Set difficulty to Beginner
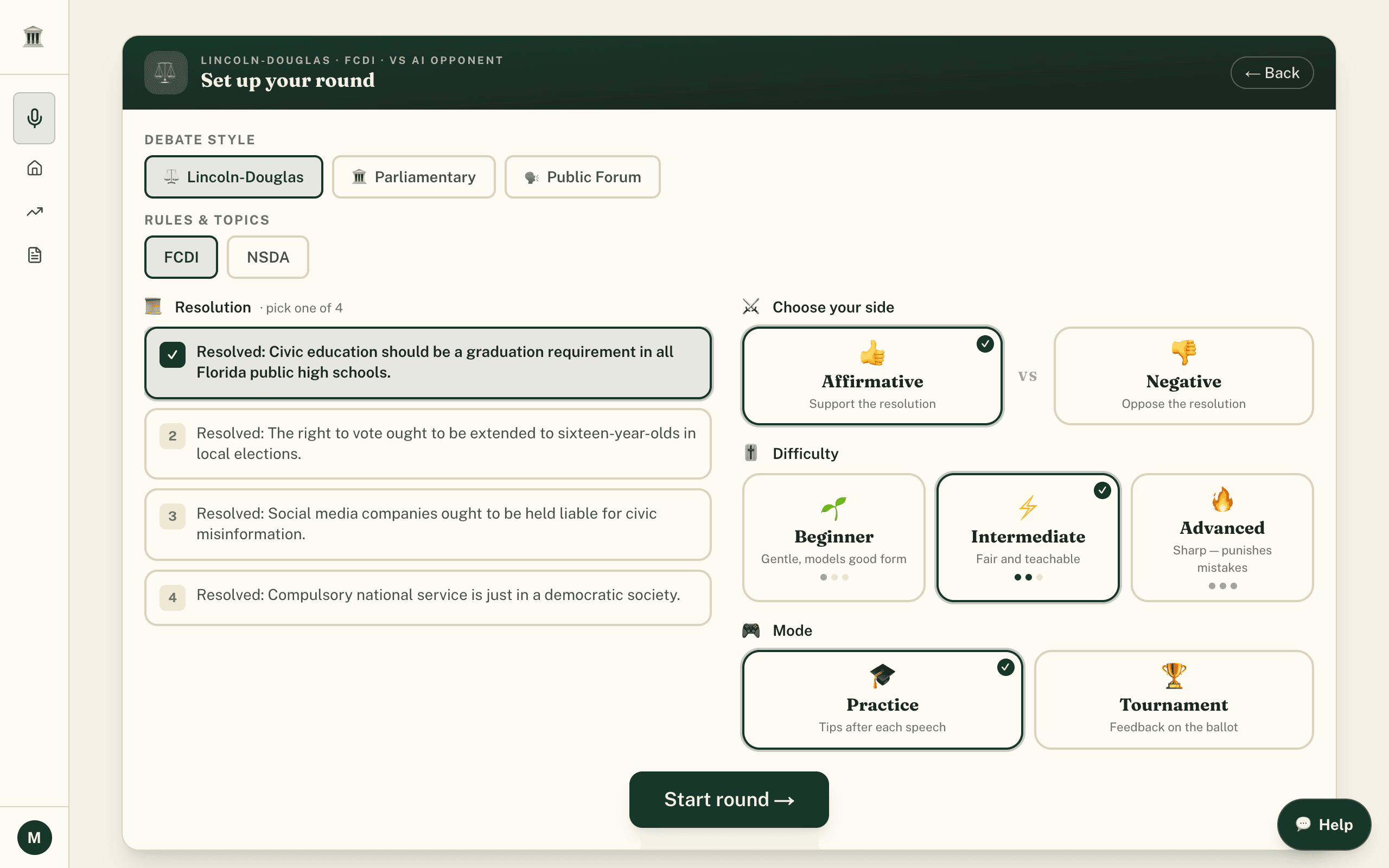The height and width of the screenshot is (868, 1389). tap(833, 537)
